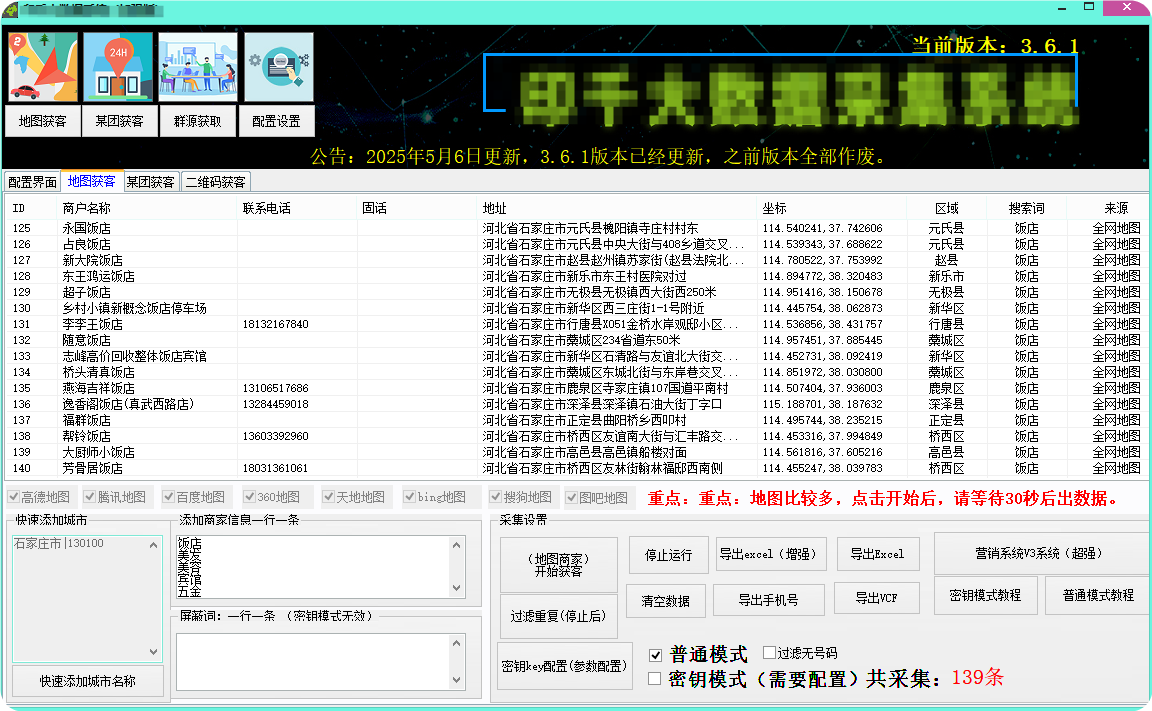Click the 快速添加城市名称 button

87,681
